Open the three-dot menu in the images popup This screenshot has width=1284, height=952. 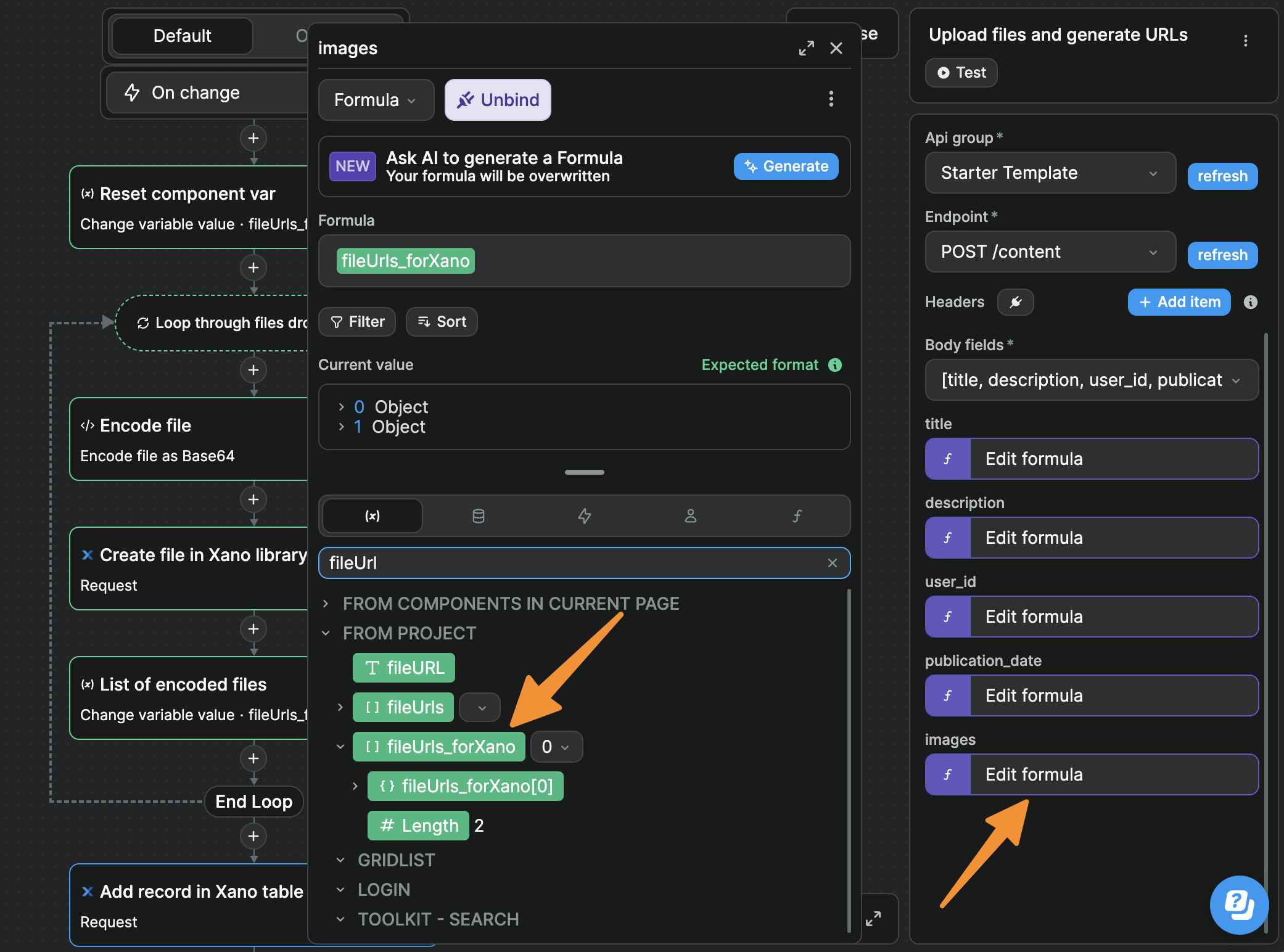point(831,99)
